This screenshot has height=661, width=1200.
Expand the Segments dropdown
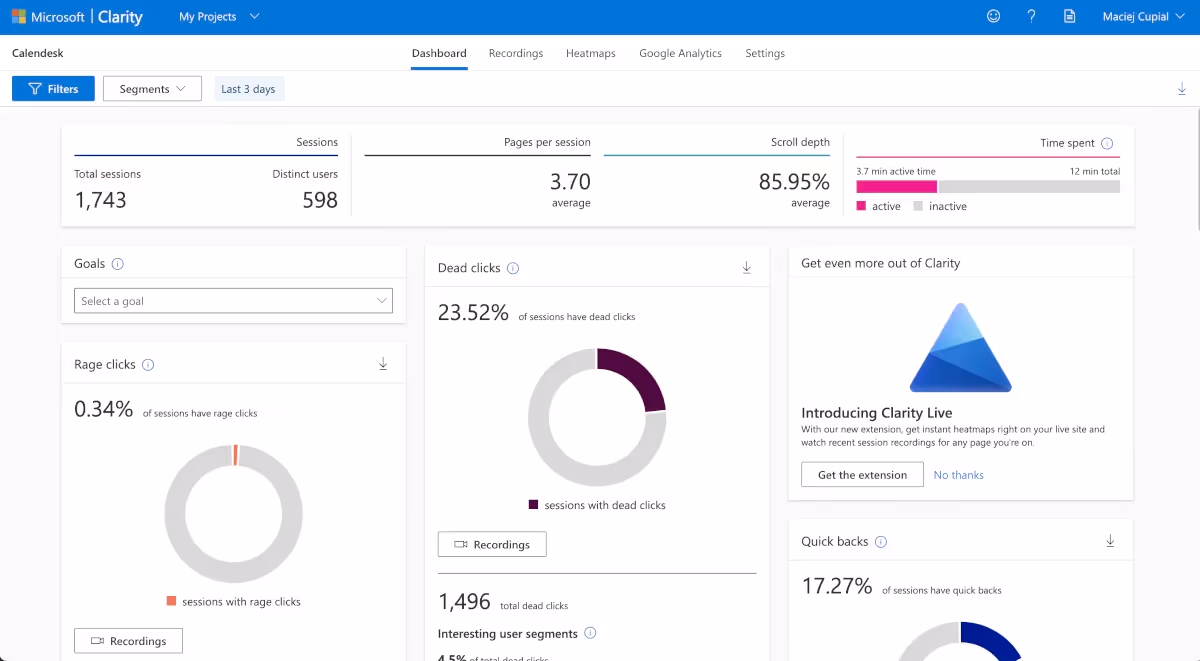tap(152, 89)
